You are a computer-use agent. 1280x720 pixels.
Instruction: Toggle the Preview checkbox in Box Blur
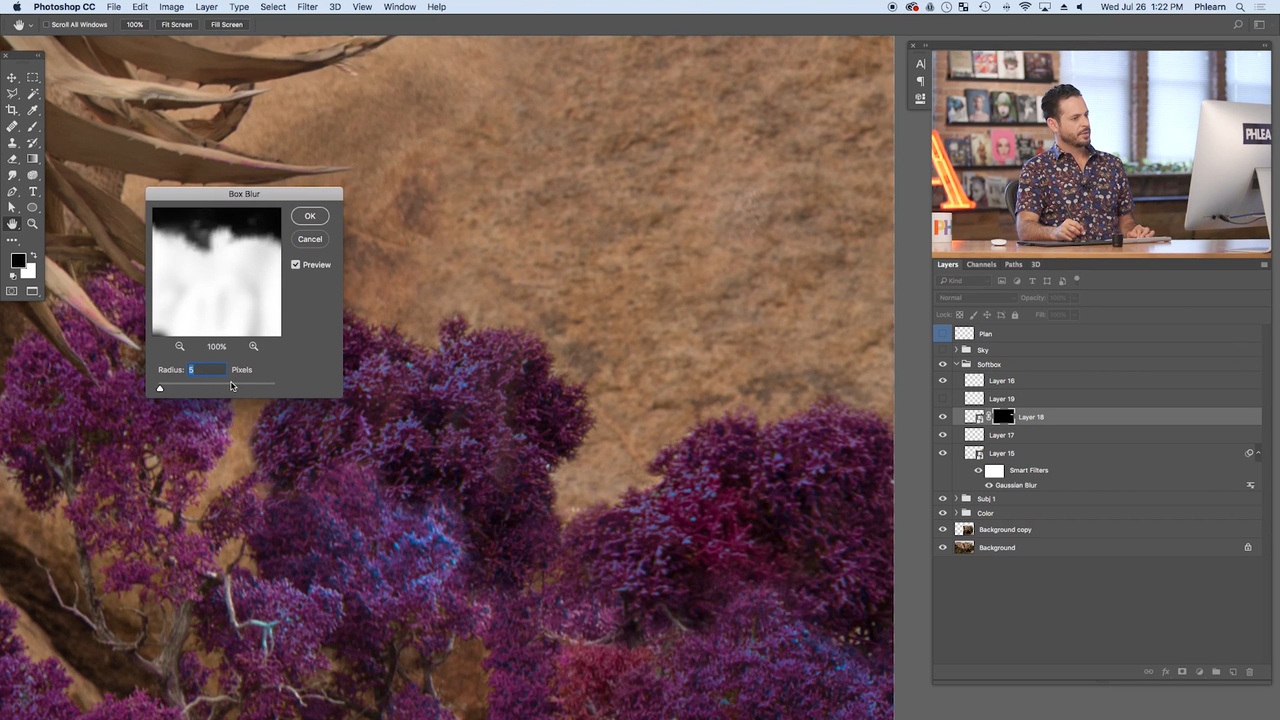tap(295, 264)
